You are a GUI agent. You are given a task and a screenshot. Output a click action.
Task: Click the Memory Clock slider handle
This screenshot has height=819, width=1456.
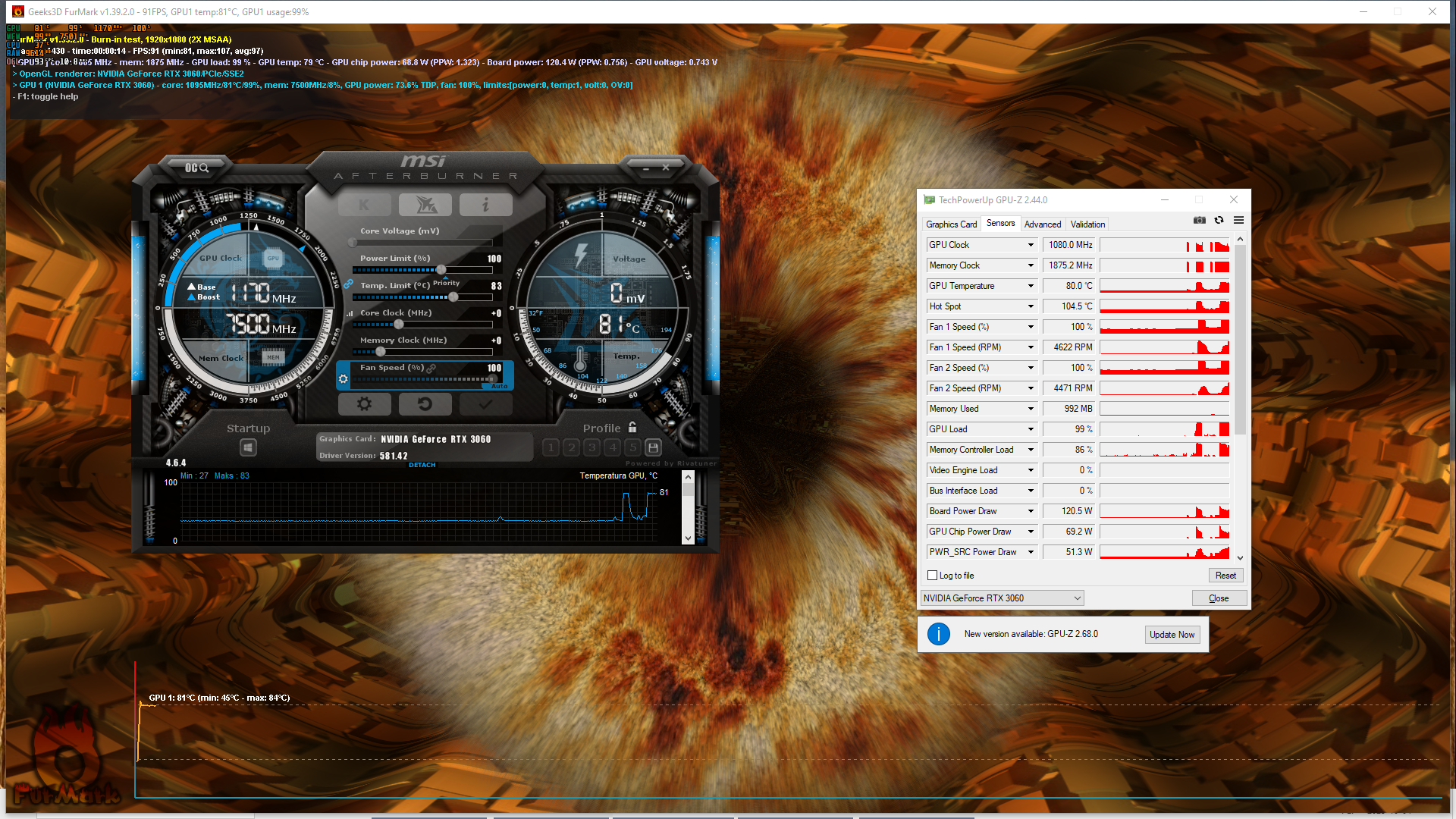pyautogui.click(x=381, y=352)
